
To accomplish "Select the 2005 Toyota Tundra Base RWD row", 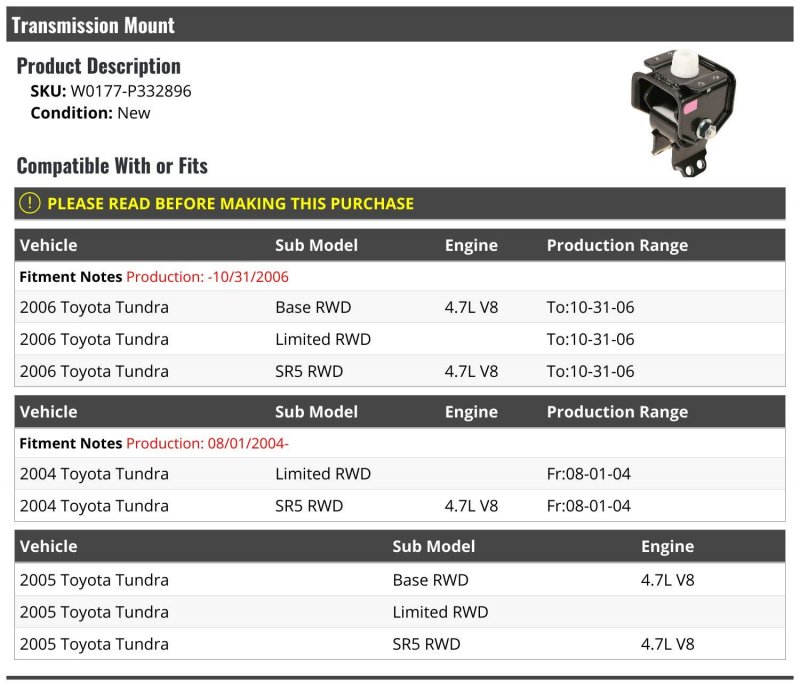I will (x=400, y=580).
